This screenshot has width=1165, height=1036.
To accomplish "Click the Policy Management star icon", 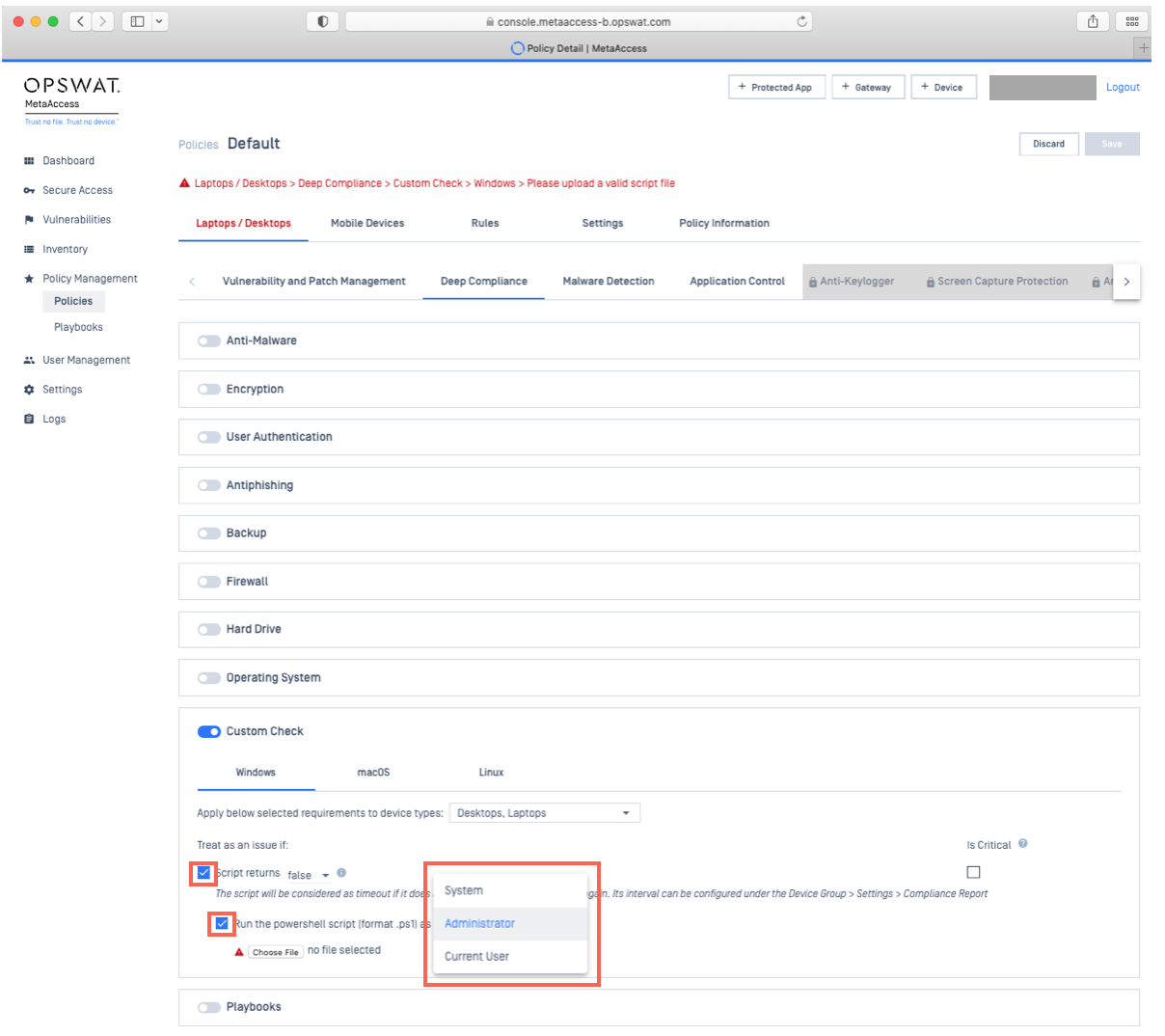I will (29, 279).
